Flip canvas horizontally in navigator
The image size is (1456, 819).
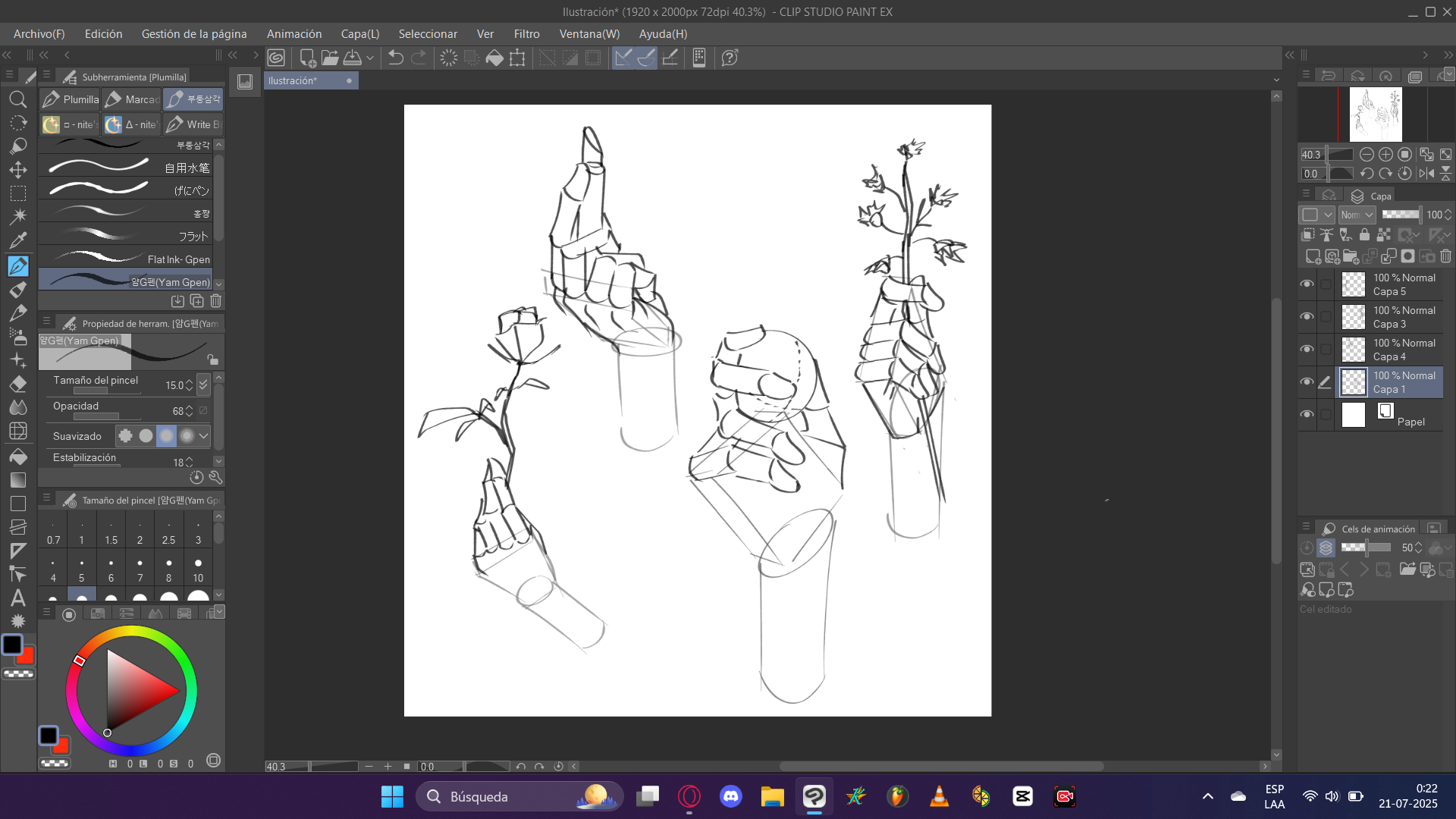point(1426,174)
